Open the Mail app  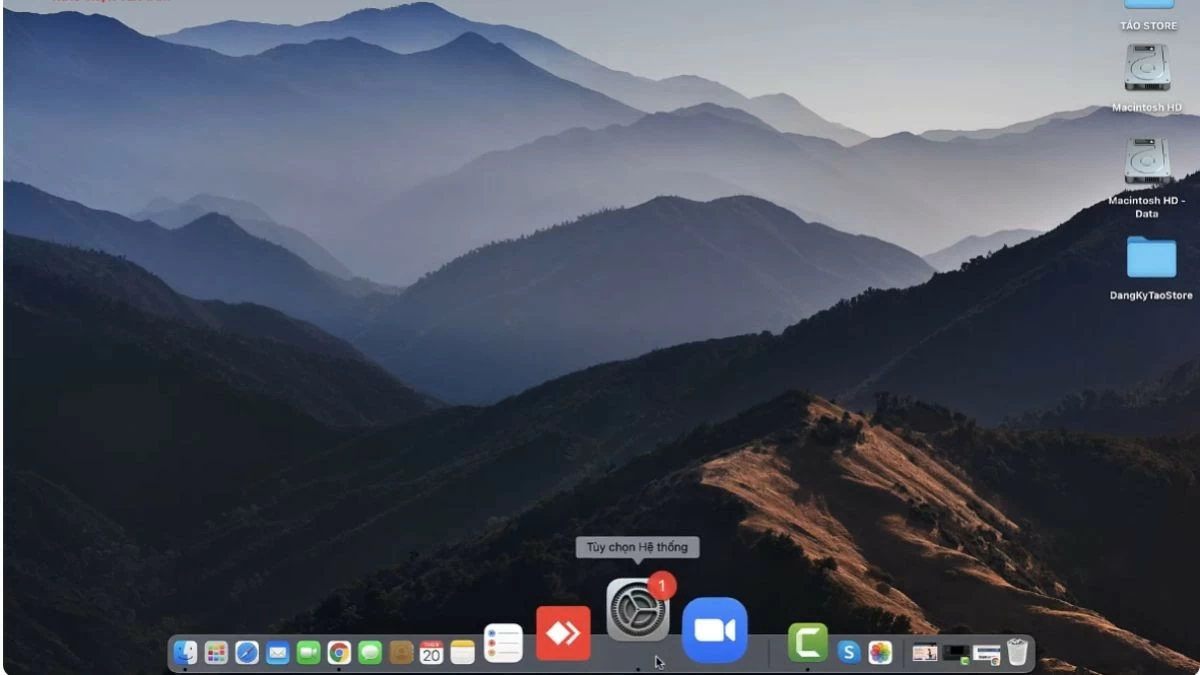coord(278,653)
